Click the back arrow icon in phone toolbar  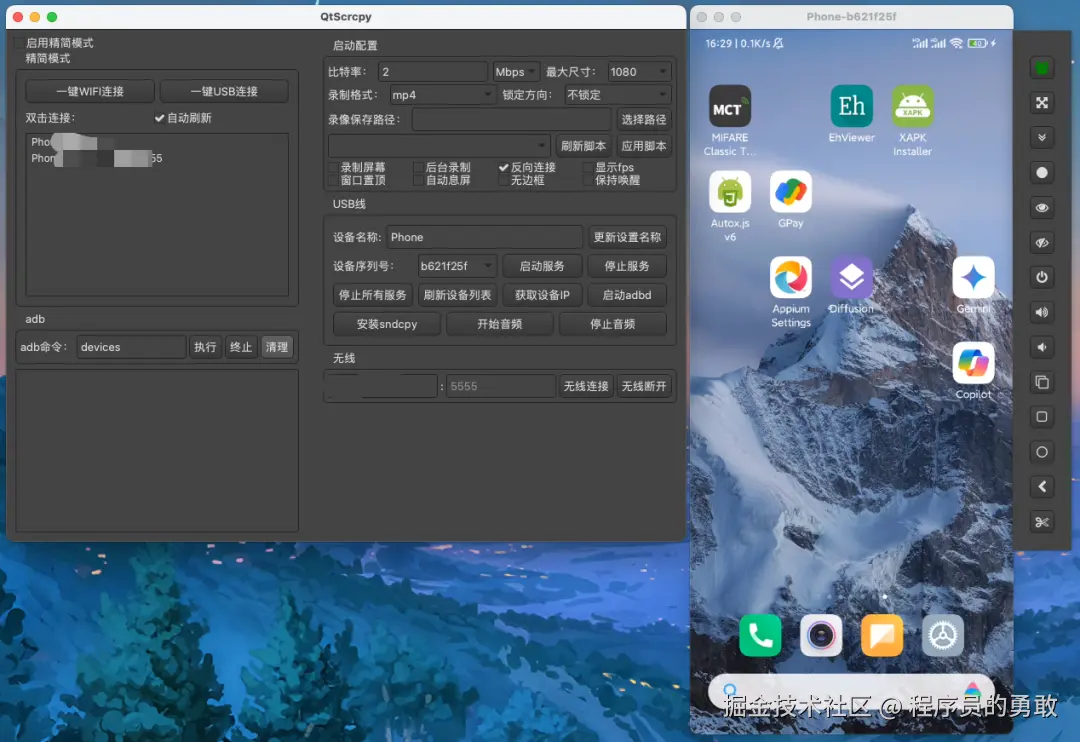pos(1041,487)
